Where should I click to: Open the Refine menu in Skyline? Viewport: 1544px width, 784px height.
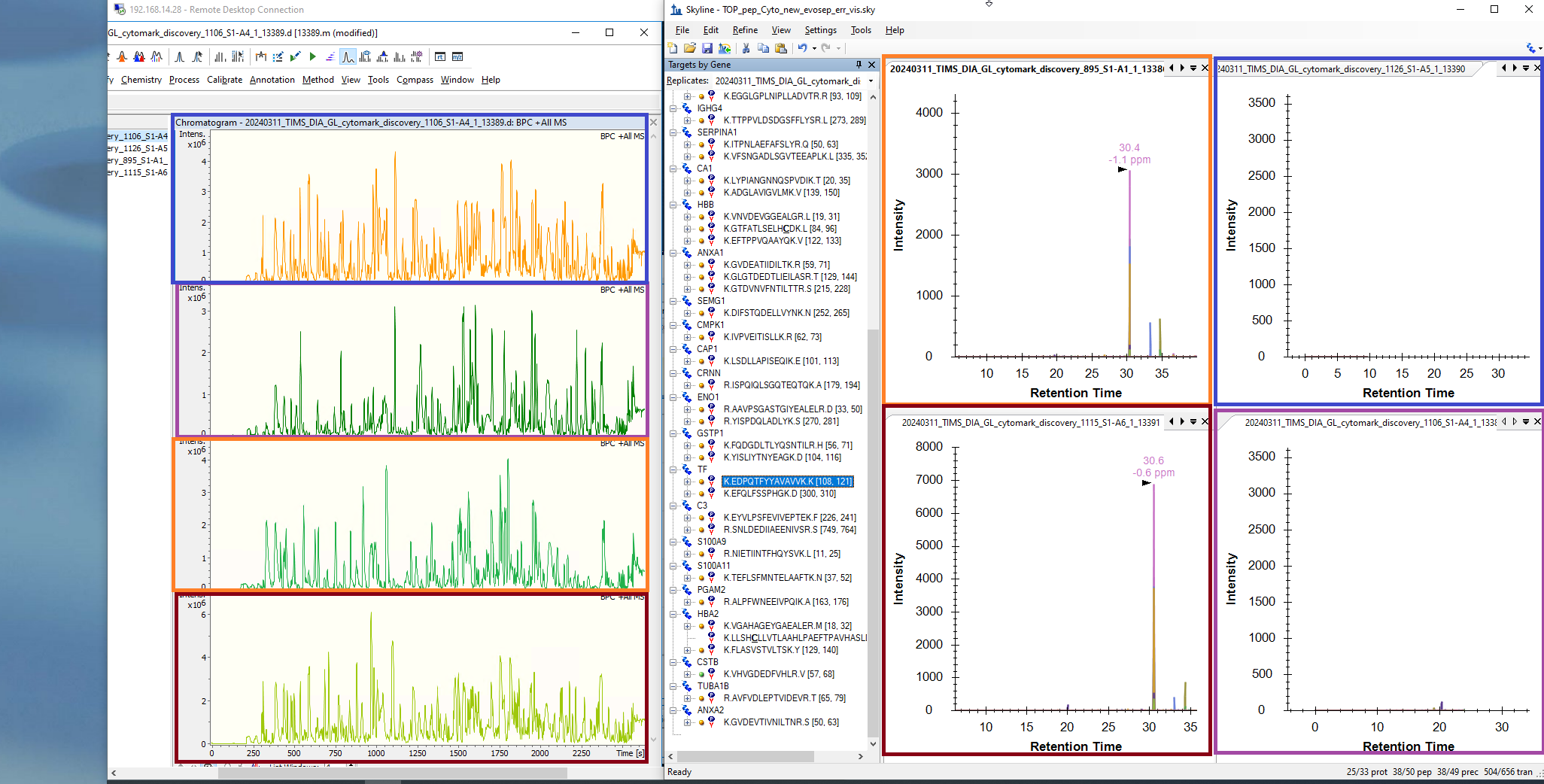tap(744, 30)
